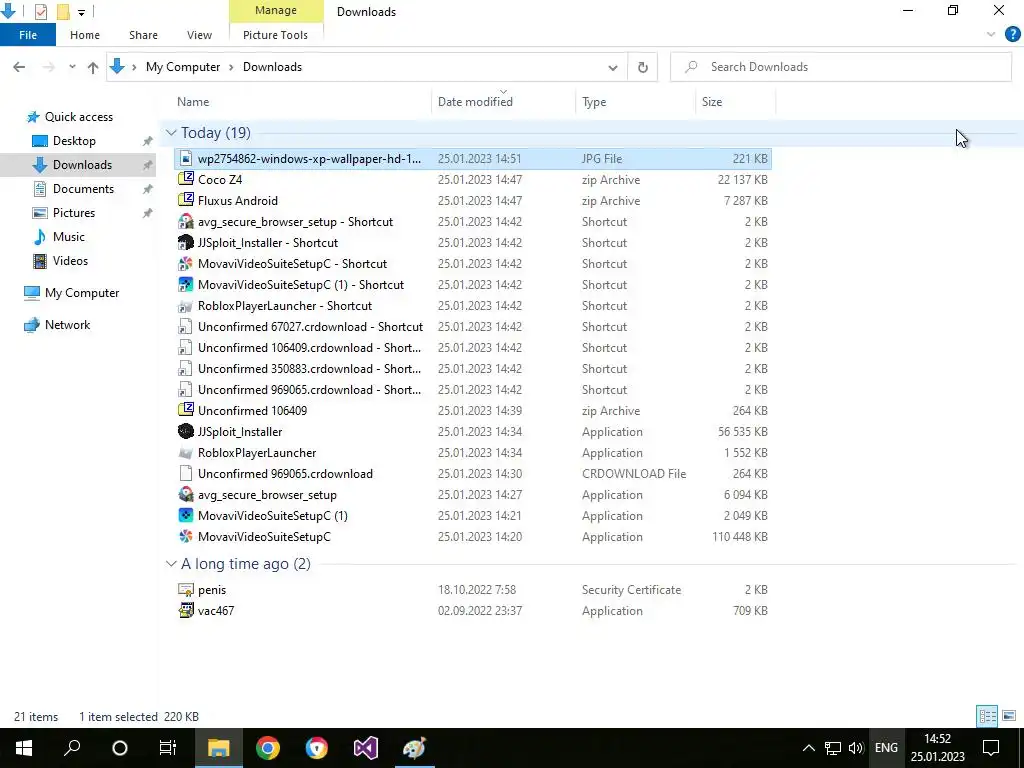The width and height of the screenshot is (1024, 768).
Task: Collapse the Today (19) group
Action: [171, 133]
